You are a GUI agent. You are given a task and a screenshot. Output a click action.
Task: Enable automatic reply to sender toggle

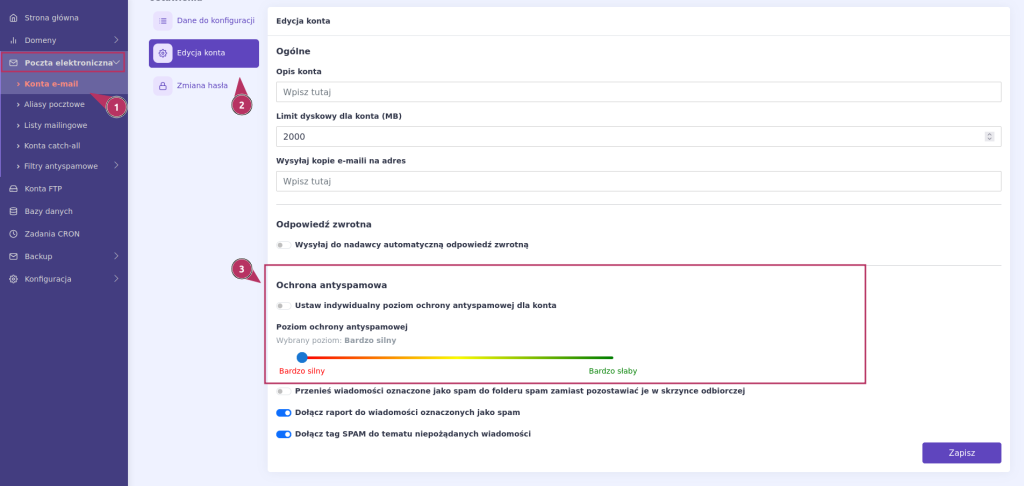[283, 245]
